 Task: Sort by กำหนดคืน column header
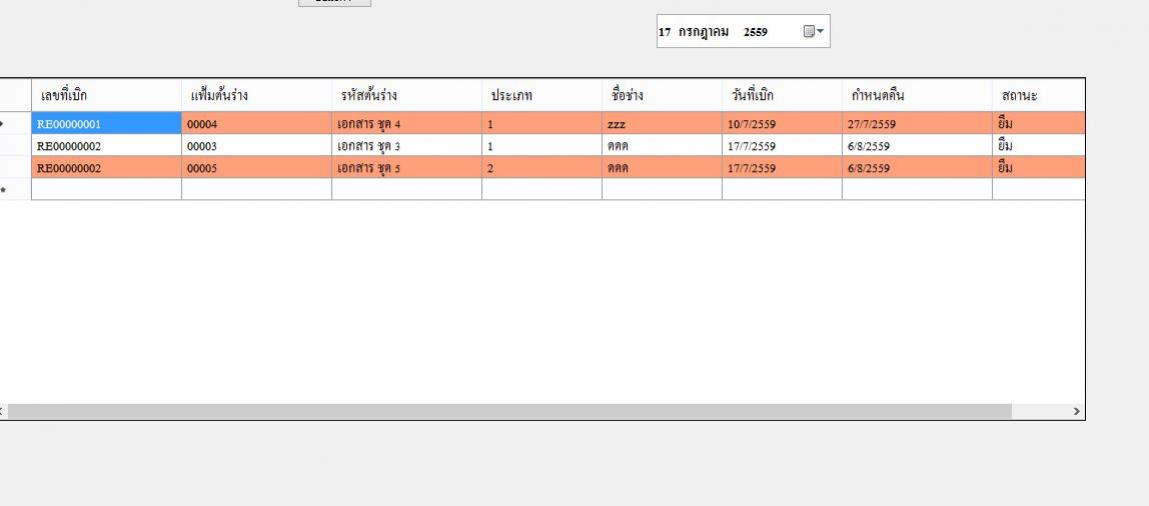(917, 95)
